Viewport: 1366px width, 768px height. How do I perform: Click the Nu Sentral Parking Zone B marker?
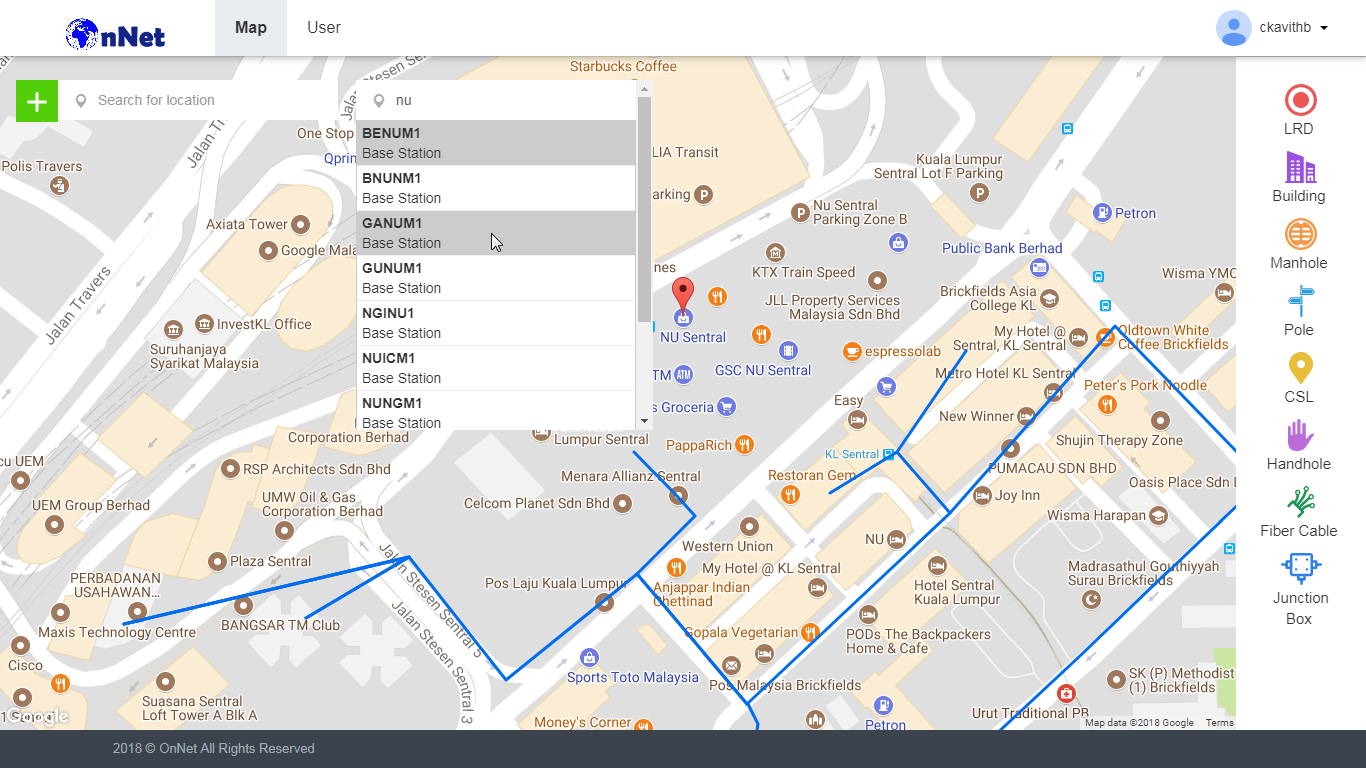click(800, 212)
